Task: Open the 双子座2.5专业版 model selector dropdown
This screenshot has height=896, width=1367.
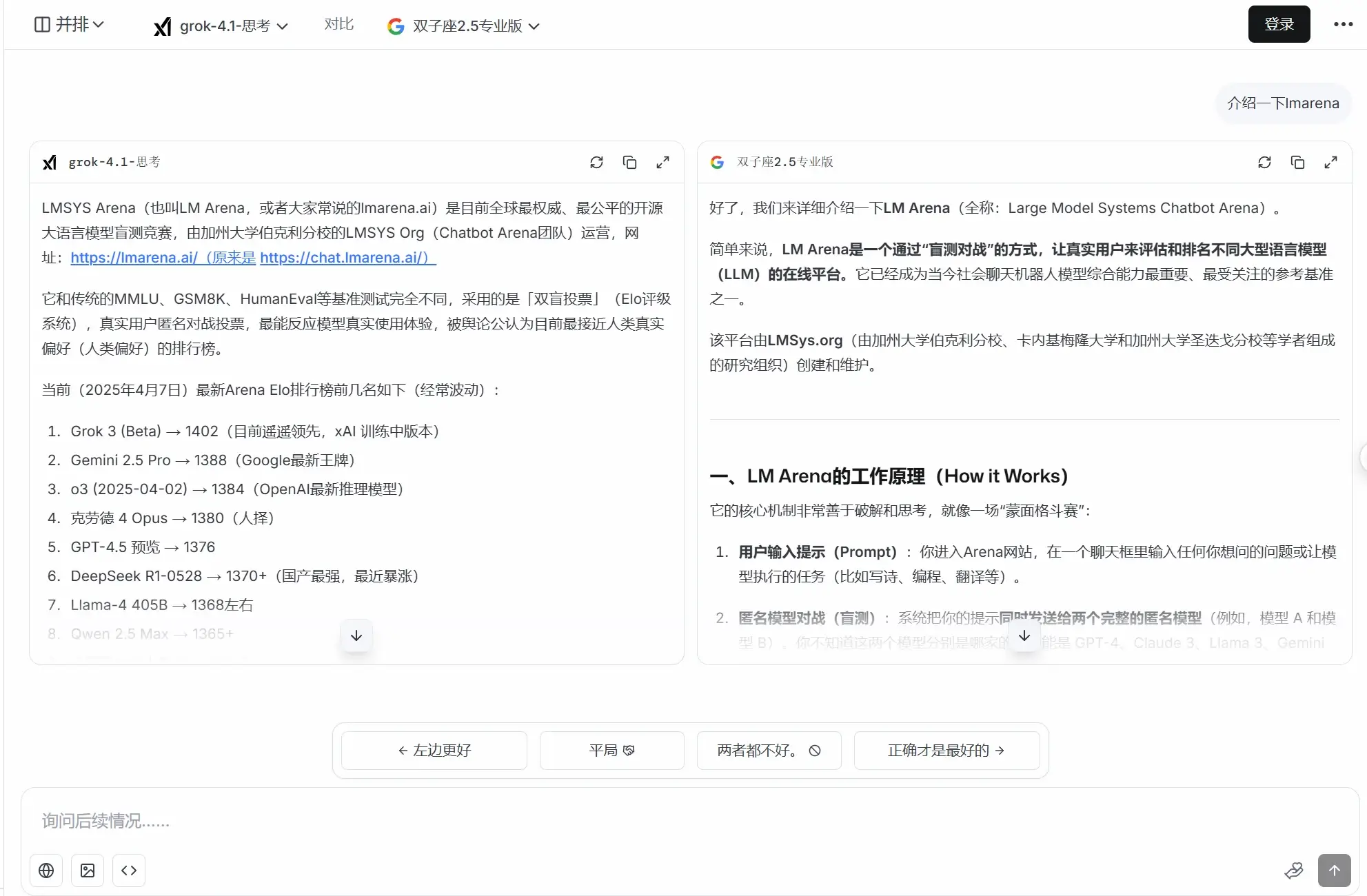Action: click(x=464, y=26)
